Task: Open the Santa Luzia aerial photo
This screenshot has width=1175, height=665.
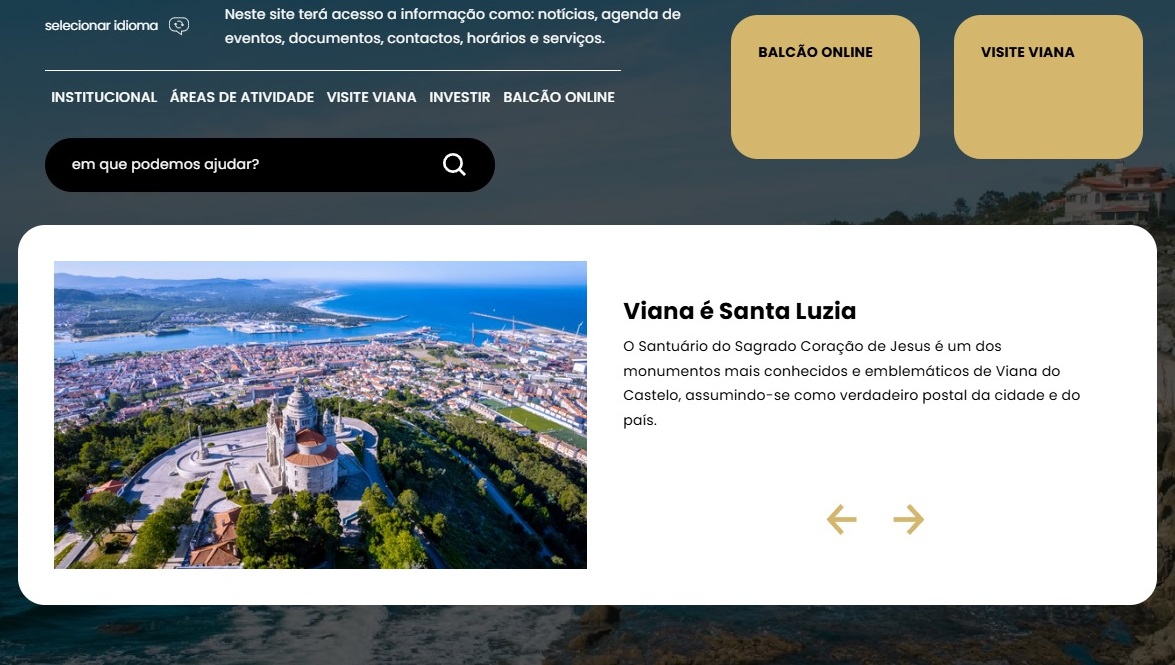Action: point(320,415)
